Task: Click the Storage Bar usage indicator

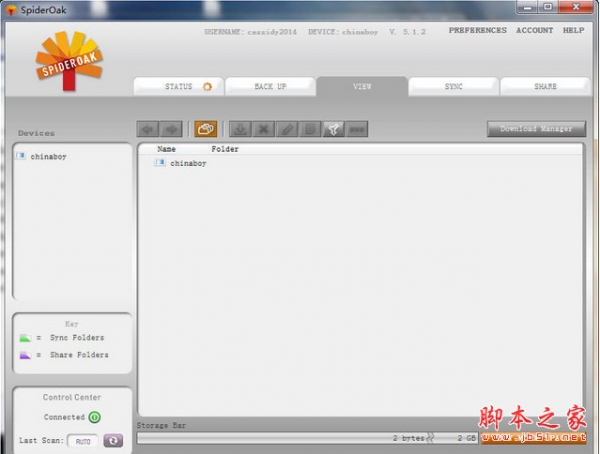Action: pos(307,438)
